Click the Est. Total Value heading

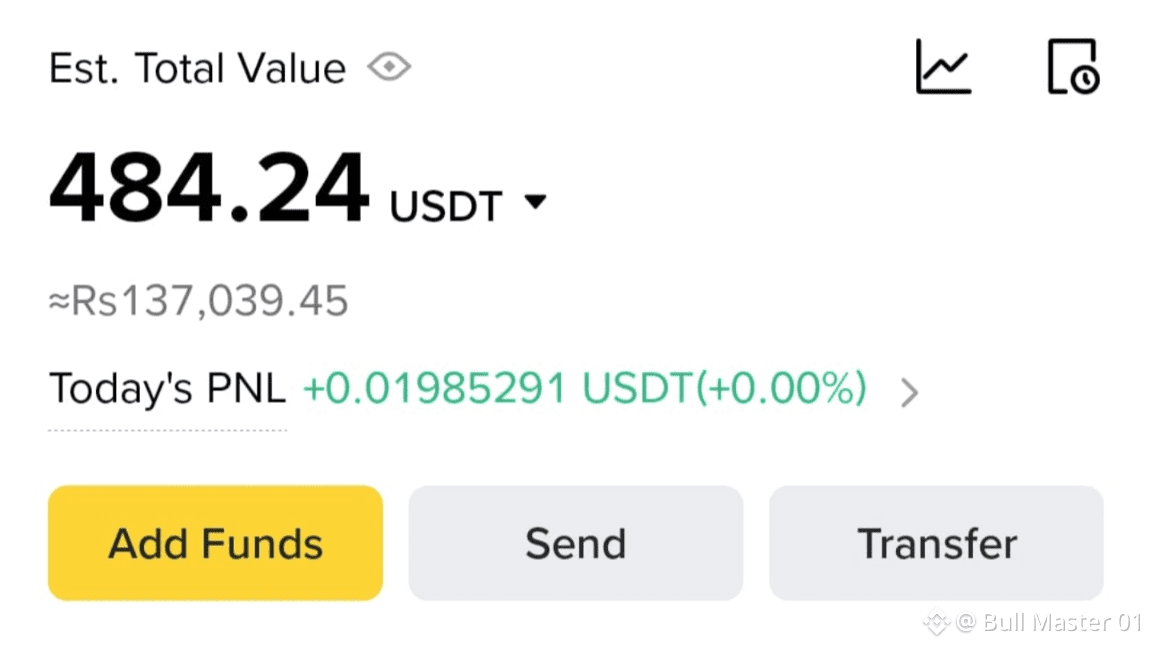[197, 68]
